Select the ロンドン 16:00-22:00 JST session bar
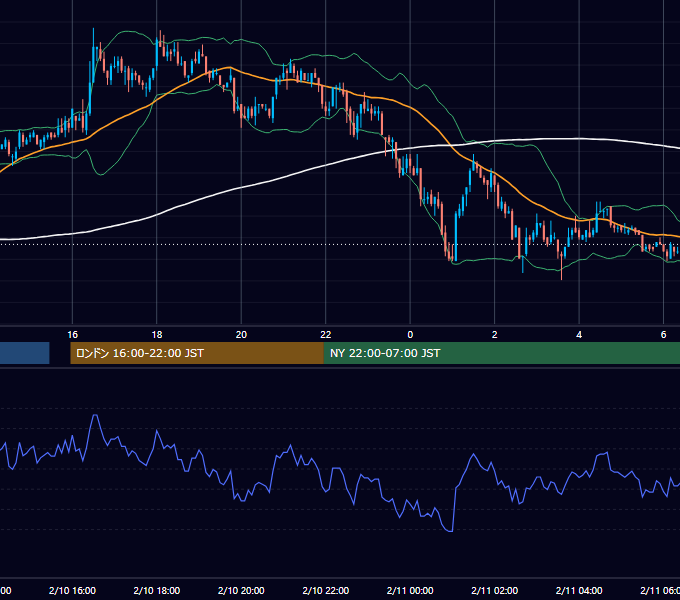The height and width of the screenshot is (600, 680). coord(197,353)
